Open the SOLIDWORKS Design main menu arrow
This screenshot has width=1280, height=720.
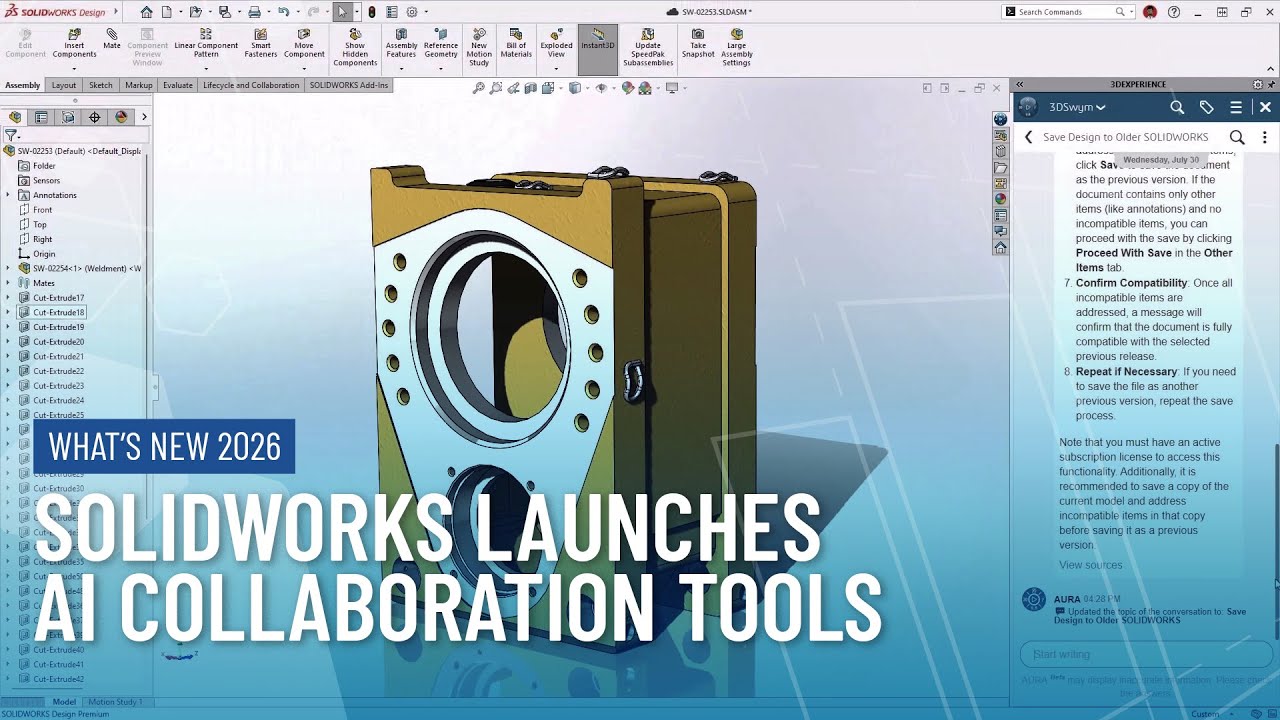(114, 12)
